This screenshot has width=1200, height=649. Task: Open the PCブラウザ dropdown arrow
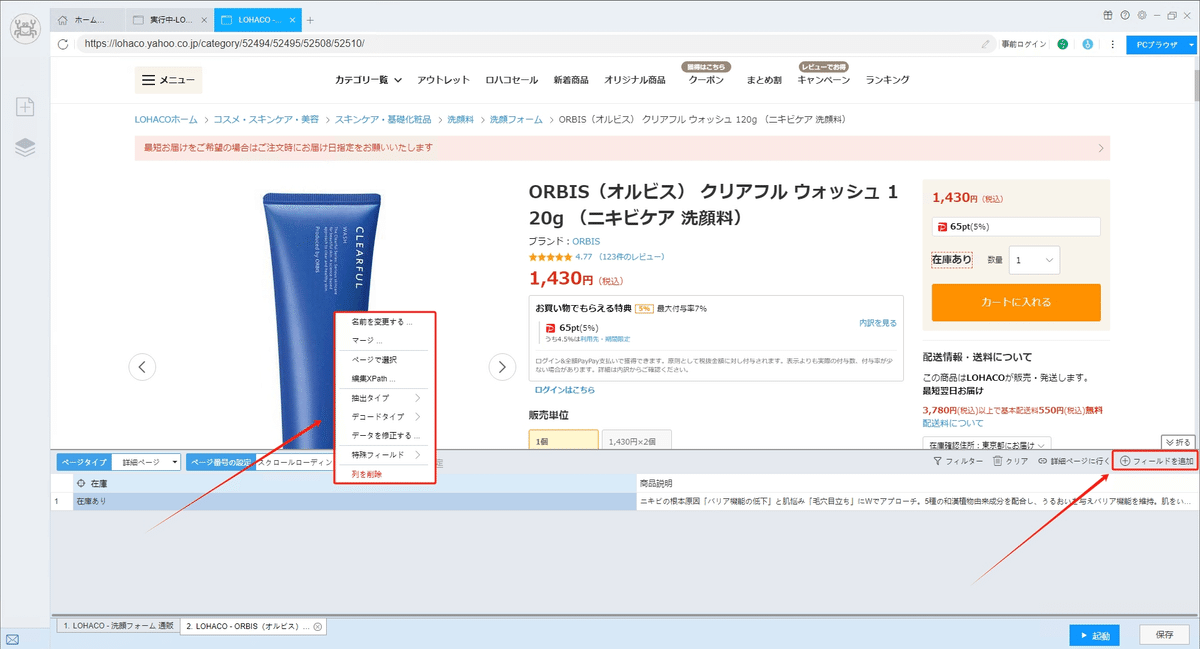click(1191, 44)
